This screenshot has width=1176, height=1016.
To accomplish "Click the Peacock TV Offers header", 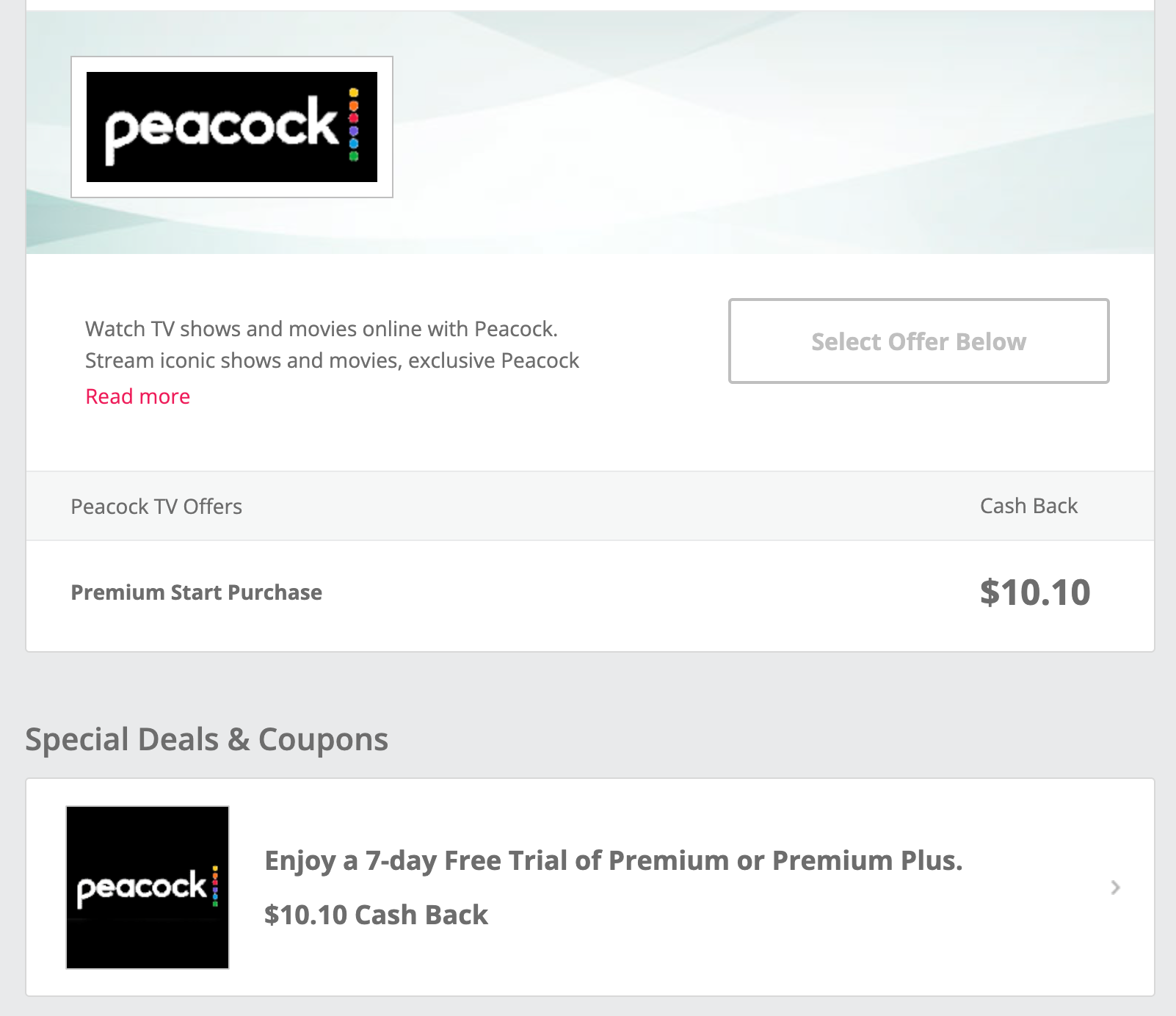I will 156,506.
